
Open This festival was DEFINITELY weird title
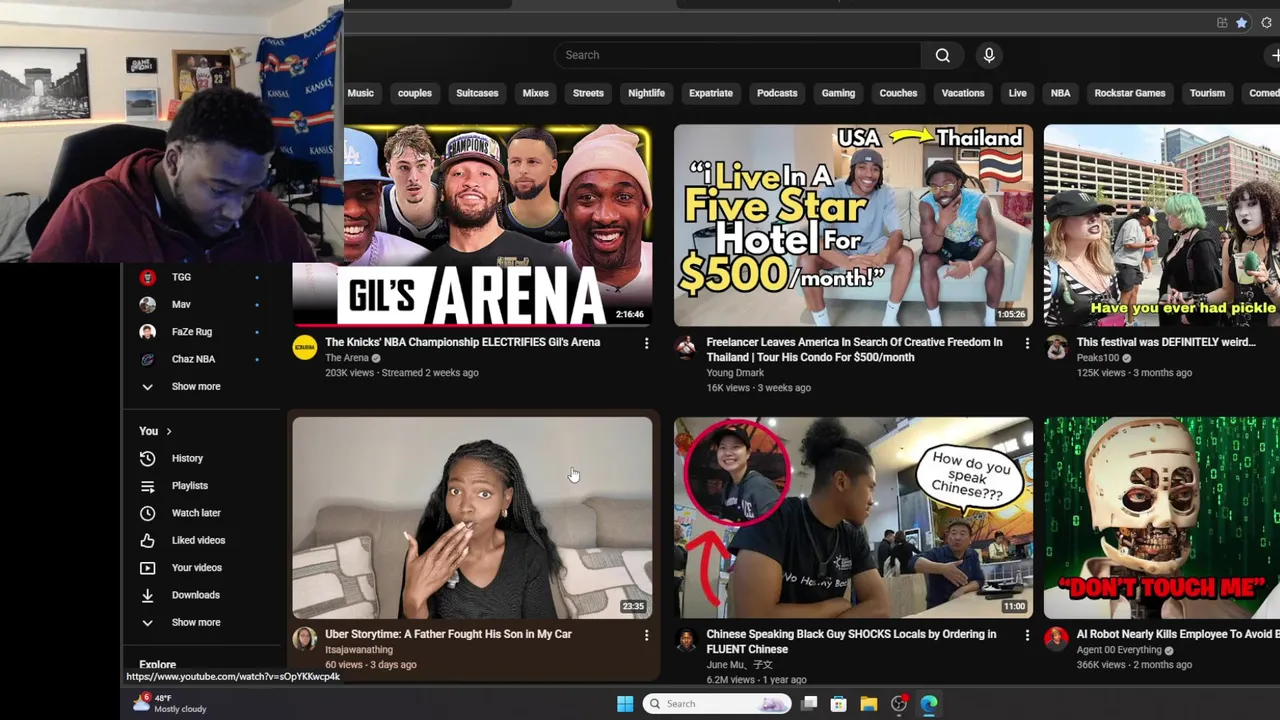coord(1166,342)
